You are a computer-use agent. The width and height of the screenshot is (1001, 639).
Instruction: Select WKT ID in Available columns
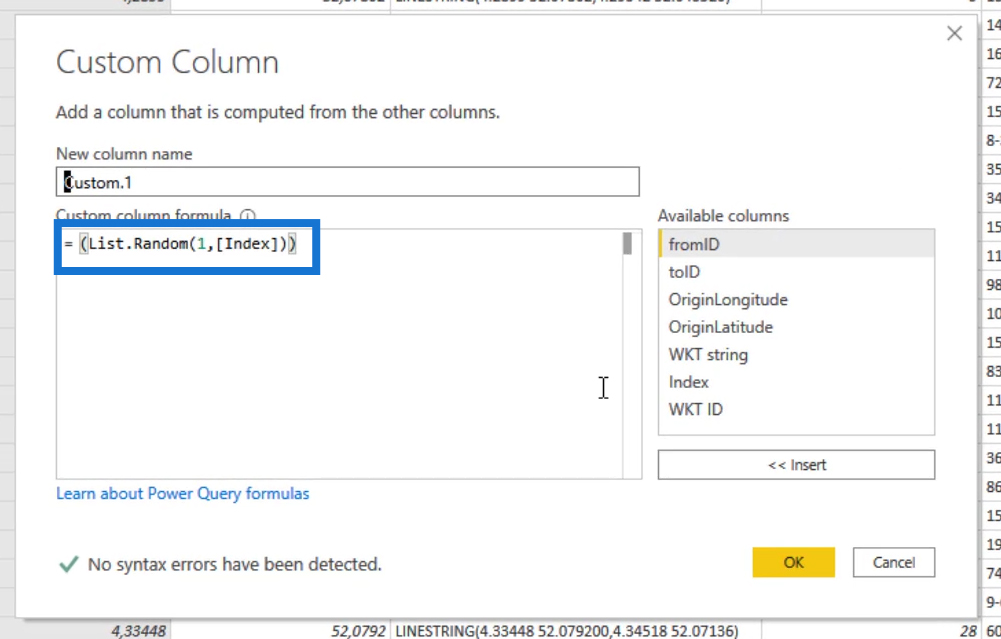click(x=796, y=409)
